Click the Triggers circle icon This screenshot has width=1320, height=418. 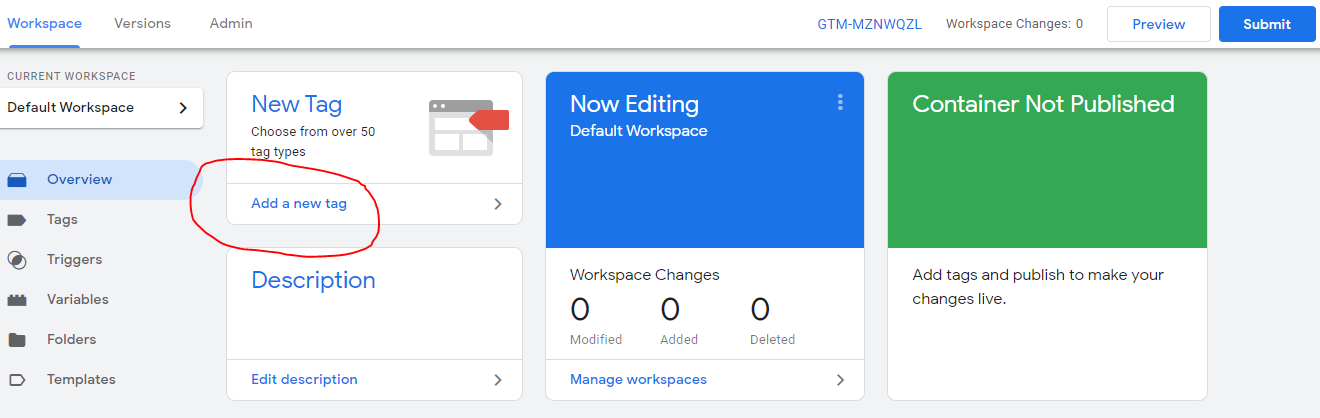point(17,260)
